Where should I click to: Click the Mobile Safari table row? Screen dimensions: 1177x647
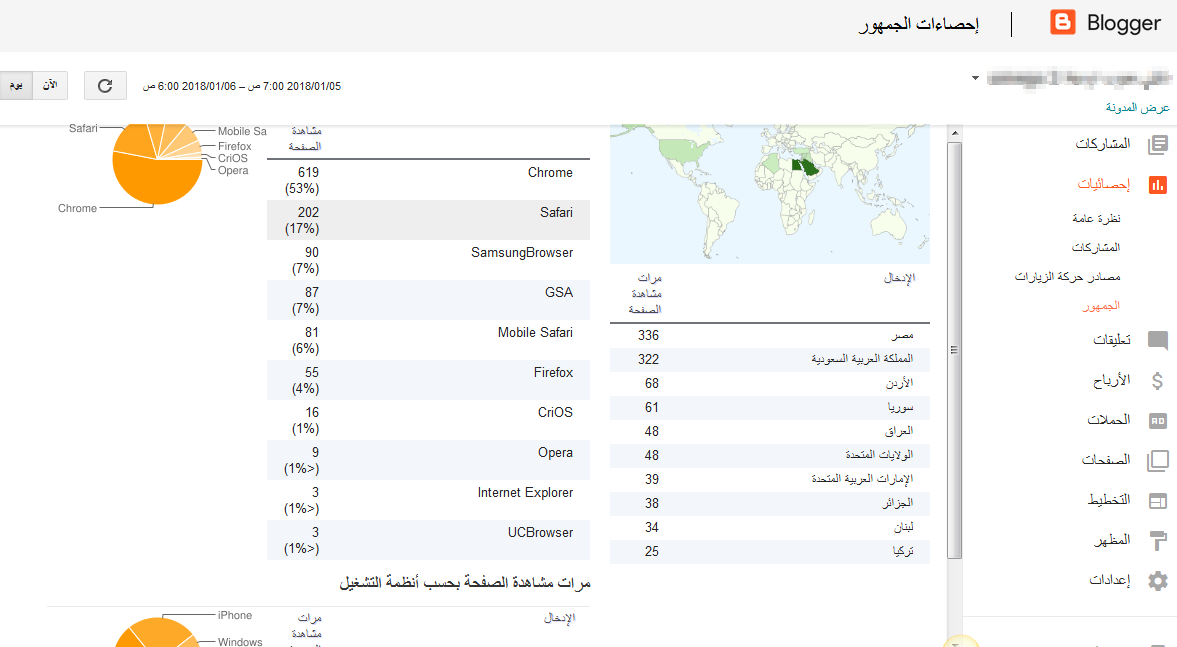(x=428, y=340)
